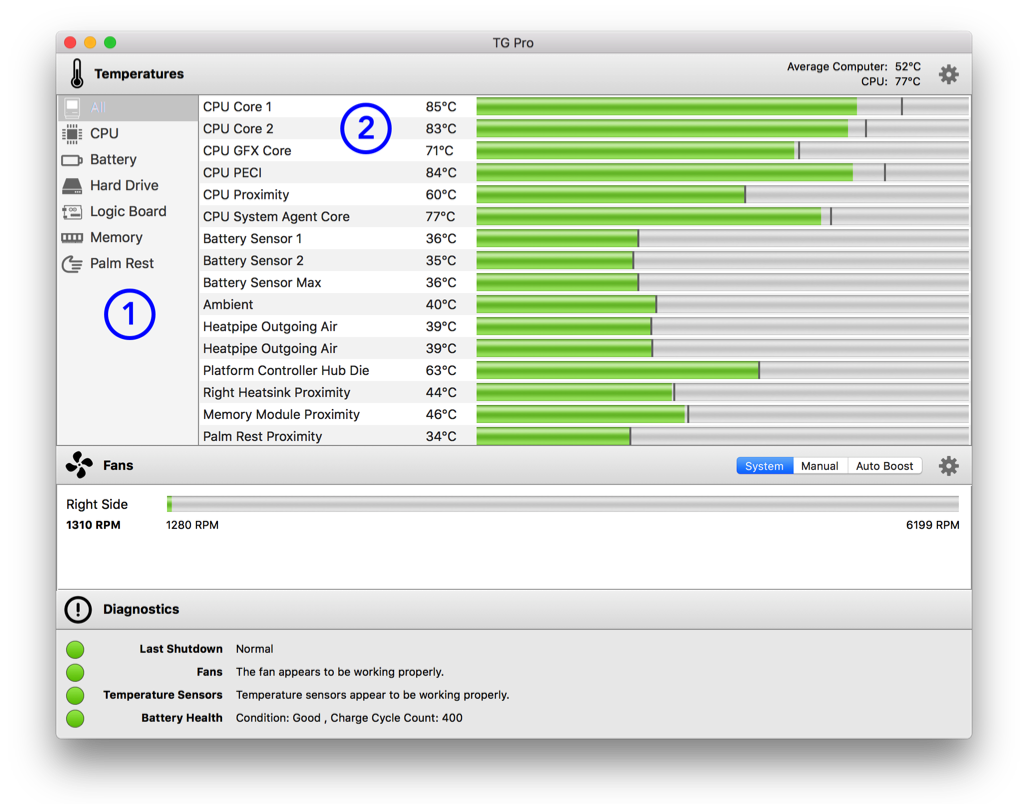Select the All sensors category

pyautogui.click(x=127, y=108)
